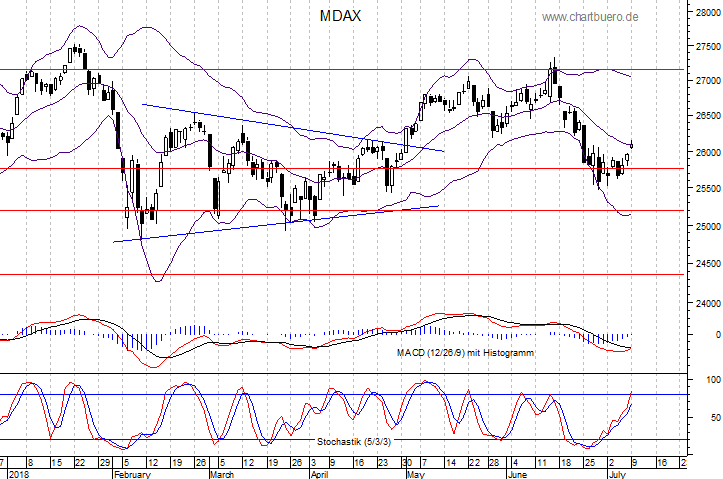Click the 26000 price axis label

[704, 153]
